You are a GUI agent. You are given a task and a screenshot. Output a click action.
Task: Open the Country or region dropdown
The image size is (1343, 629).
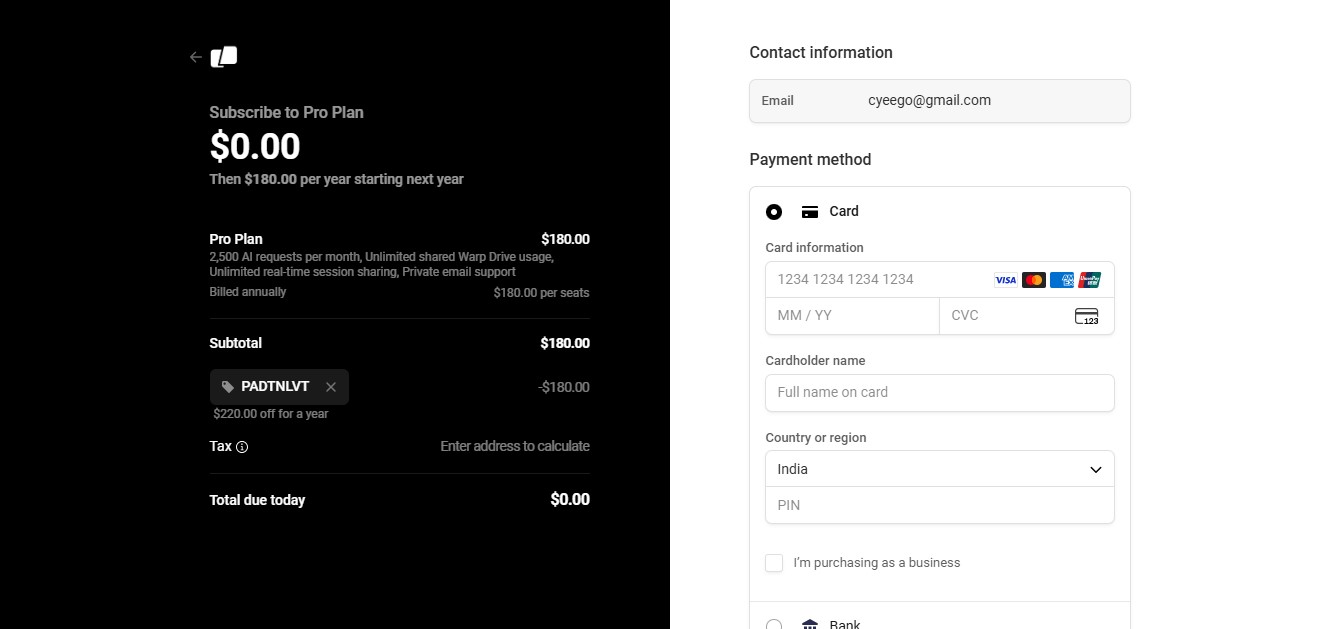tap(939, 469)
